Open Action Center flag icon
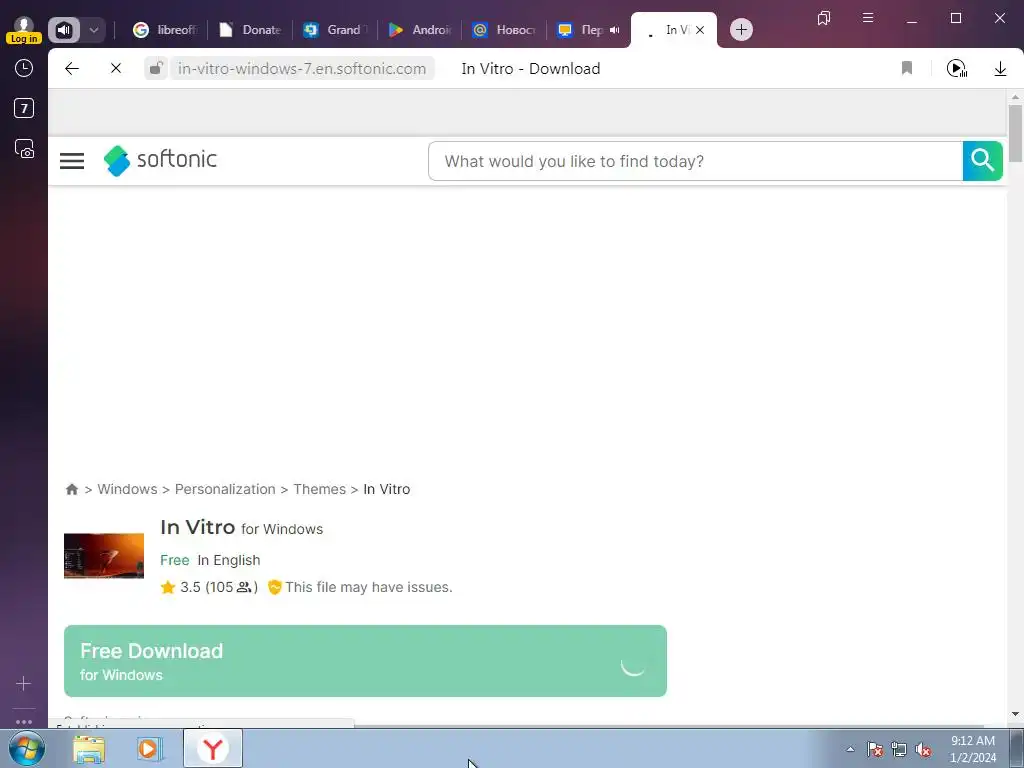 tap(875, 750)
